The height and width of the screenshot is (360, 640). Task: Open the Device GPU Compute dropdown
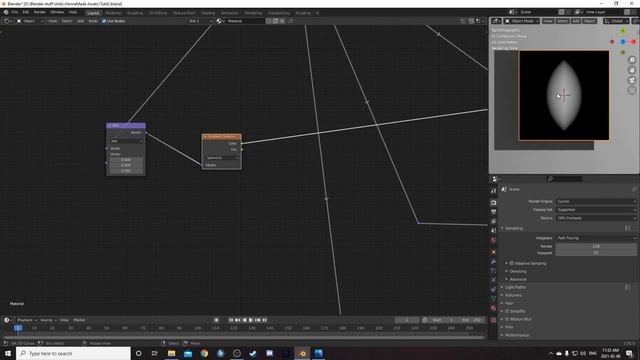[x=596, y=218]
